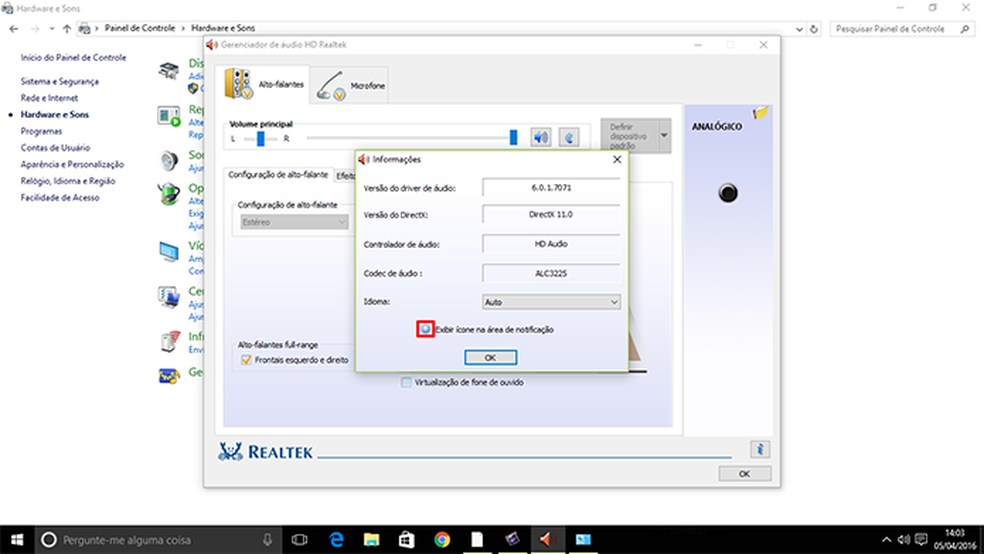Click the analog black audio jack

click(728, 193)
